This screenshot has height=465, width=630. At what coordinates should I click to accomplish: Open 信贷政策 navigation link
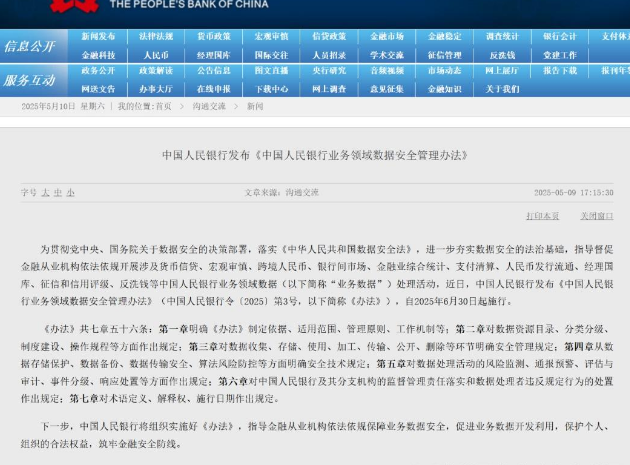[329, 37]
